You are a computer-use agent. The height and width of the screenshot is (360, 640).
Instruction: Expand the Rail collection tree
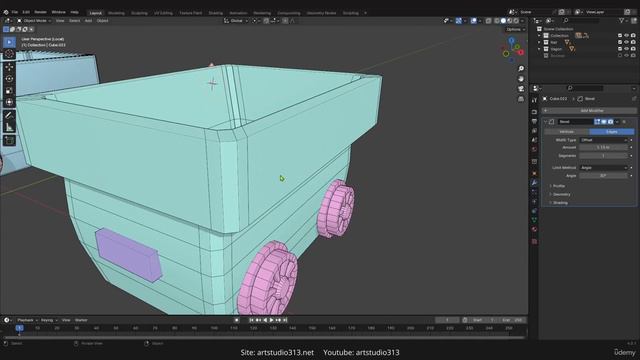coord(539,42)
